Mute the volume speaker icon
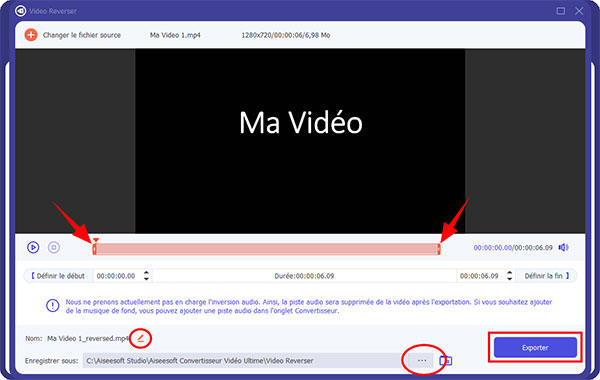Screen dimensions: 600x380 click(563, 248)
